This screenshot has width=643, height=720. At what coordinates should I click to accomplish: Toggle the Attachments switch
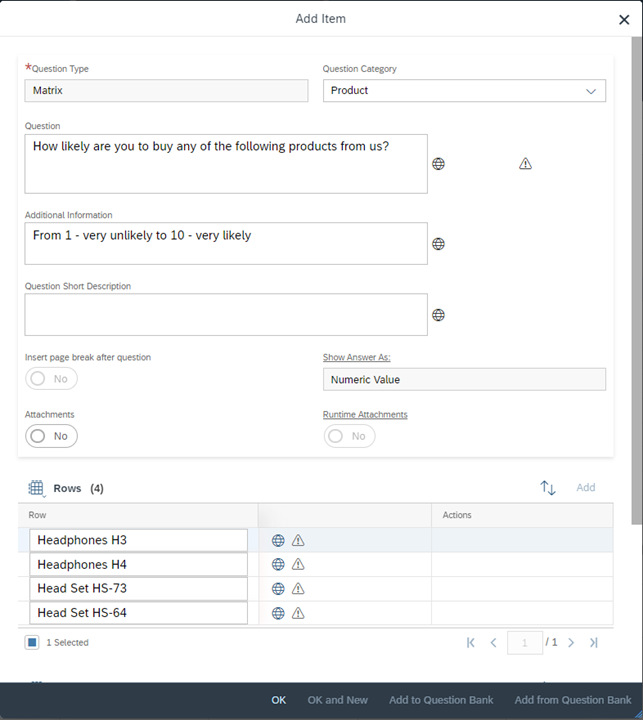(51, 436)
